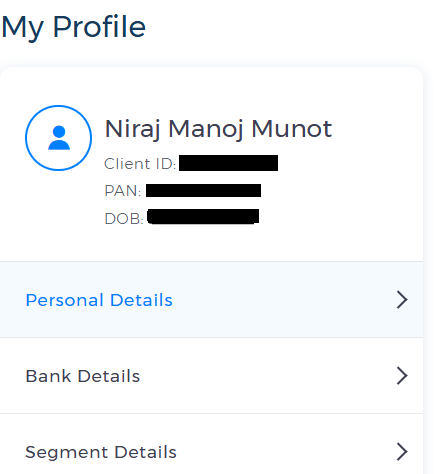Open the Segment Details section
The width and height of the screenshot is (437, 474).
coord(101,452)
